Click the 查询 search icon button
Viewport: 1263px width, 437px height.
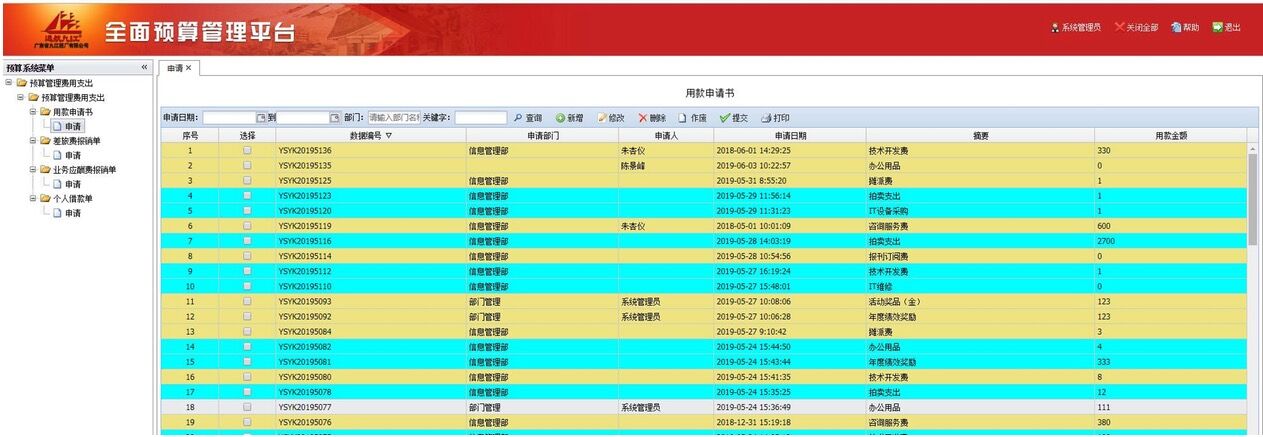coord(518,118)
